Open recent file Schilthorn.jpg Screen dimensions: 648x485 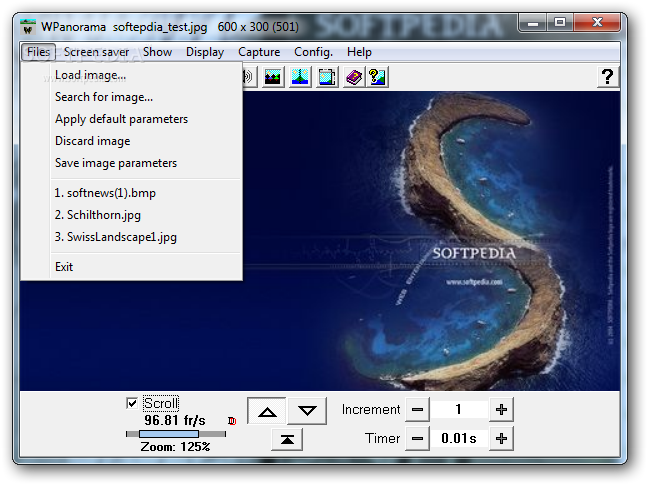pos(131,215)
